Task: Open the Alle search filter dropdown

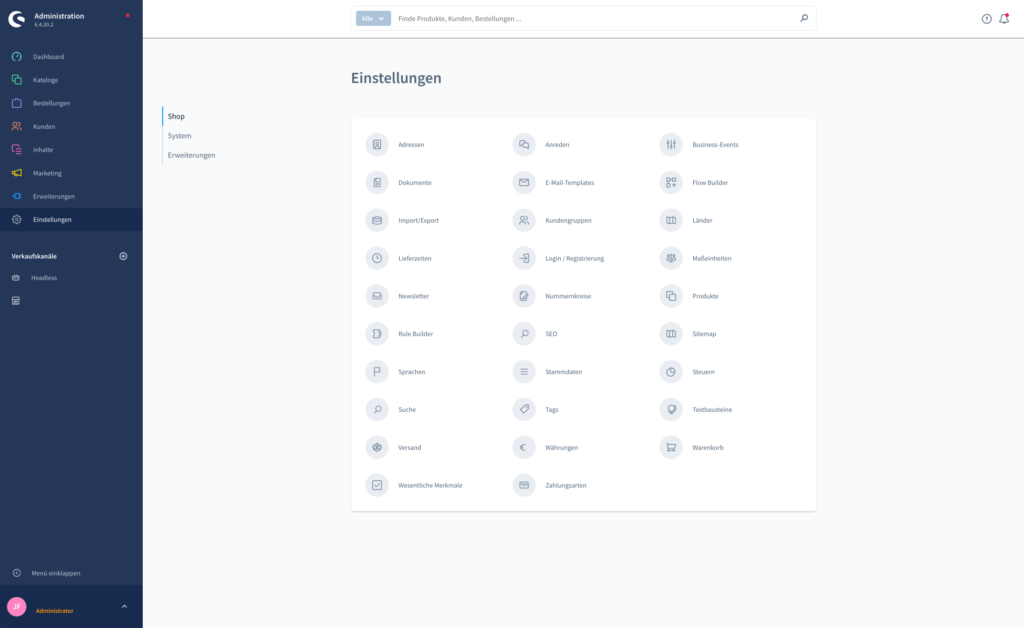Action: (373, 18)
